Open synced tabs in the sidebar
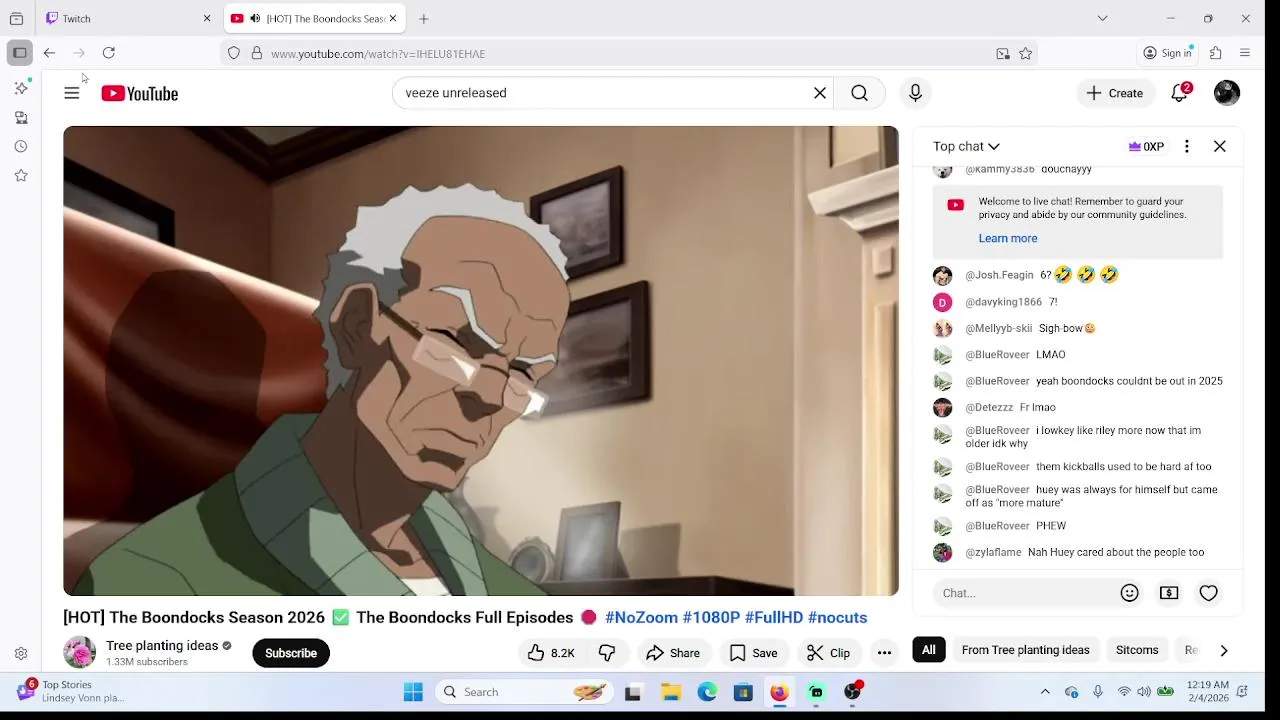1280x720 pixels. 21,117
